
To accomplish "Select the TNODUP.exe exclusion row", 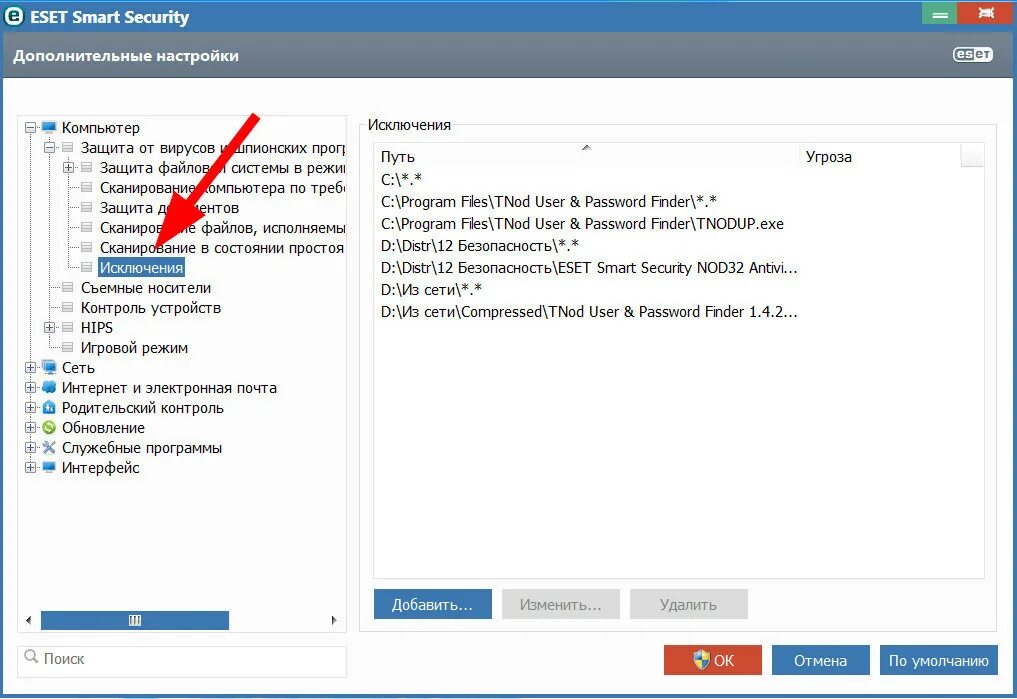I will tap(678, 223).
